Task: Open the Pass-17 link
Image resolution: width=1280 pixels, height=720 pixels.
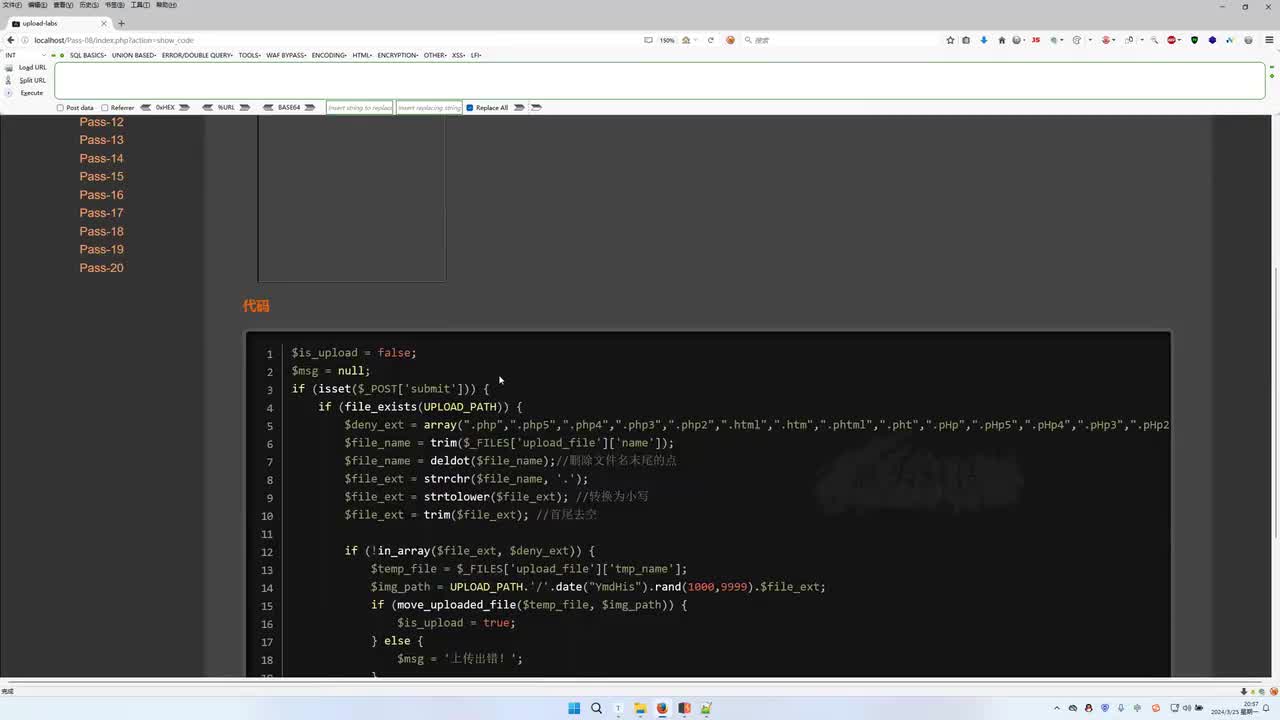Action: coord(102,213)
